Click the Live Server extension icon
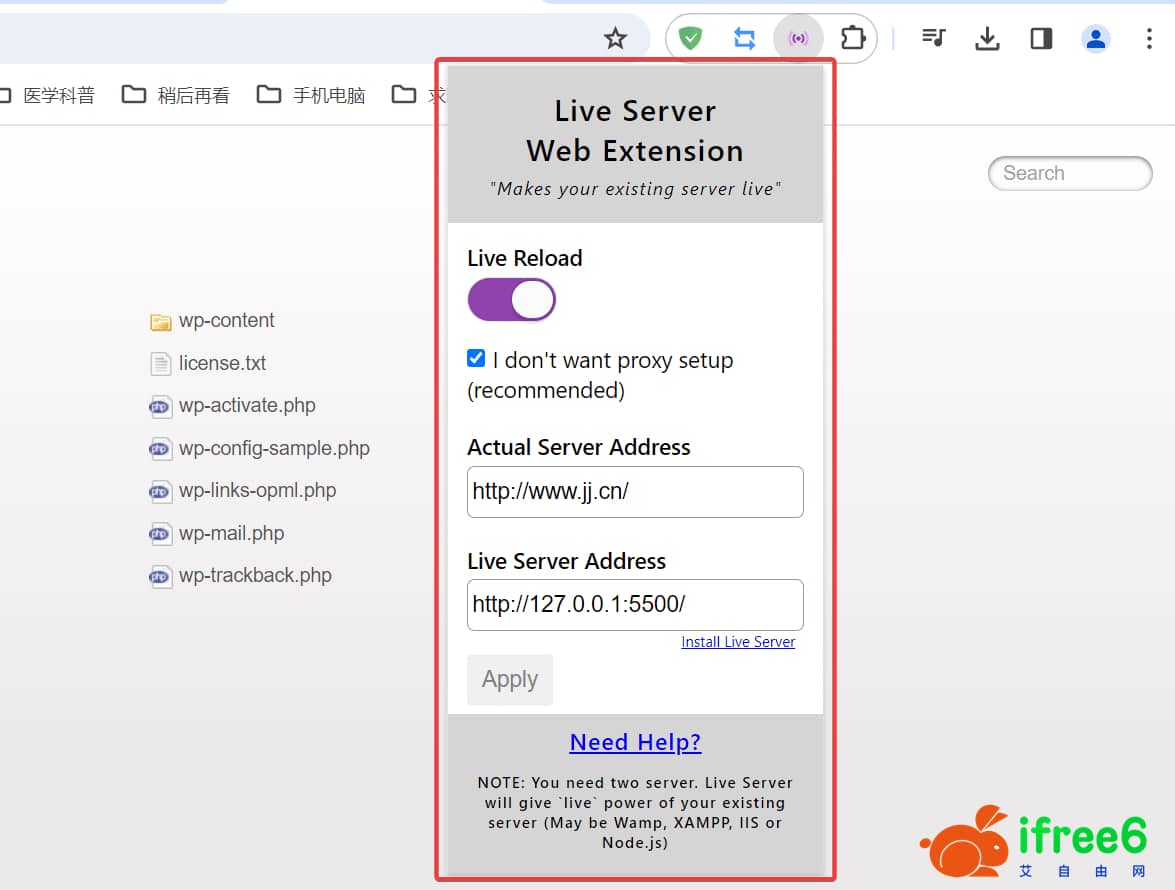 coord(798,38)
